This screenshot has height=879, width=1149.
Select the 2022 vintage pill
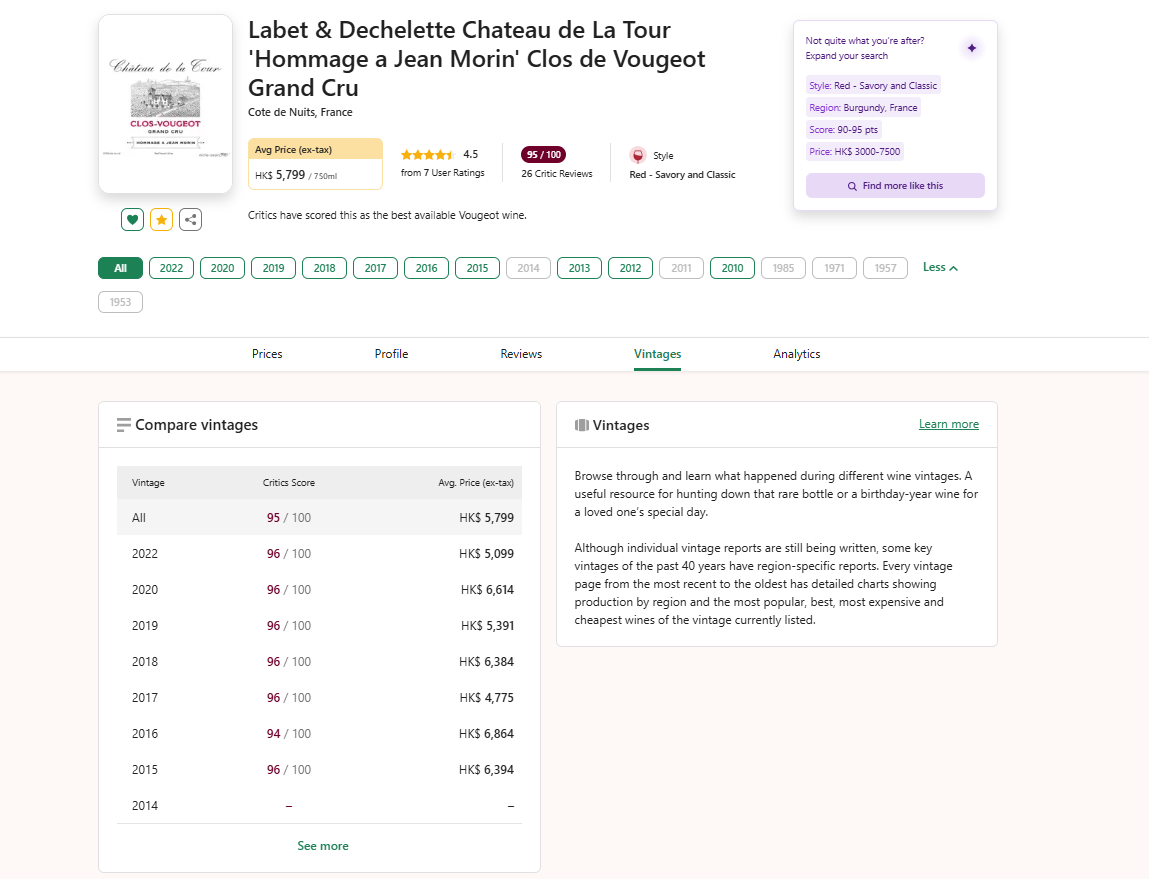[171, 268]
